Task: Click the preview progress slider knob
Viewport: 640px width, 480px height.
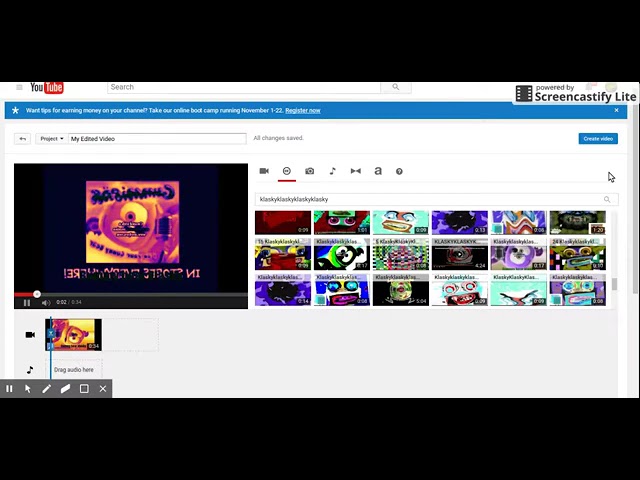Action: [x=37, y=294]
